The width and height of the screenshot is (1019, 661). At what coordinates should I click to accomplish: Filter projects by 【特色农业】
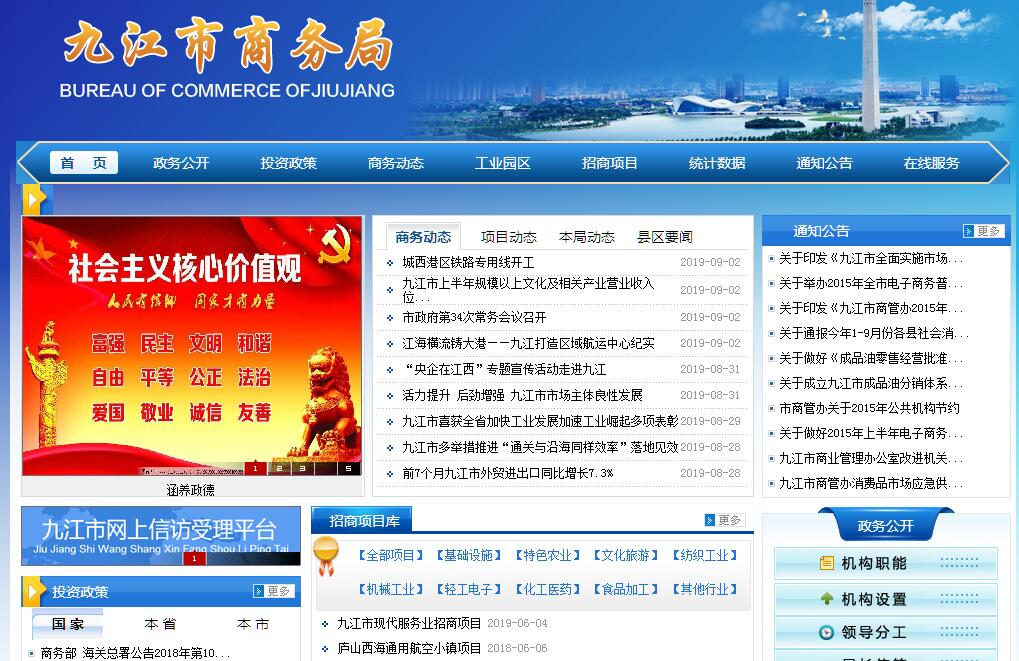[x=548, y=555]
